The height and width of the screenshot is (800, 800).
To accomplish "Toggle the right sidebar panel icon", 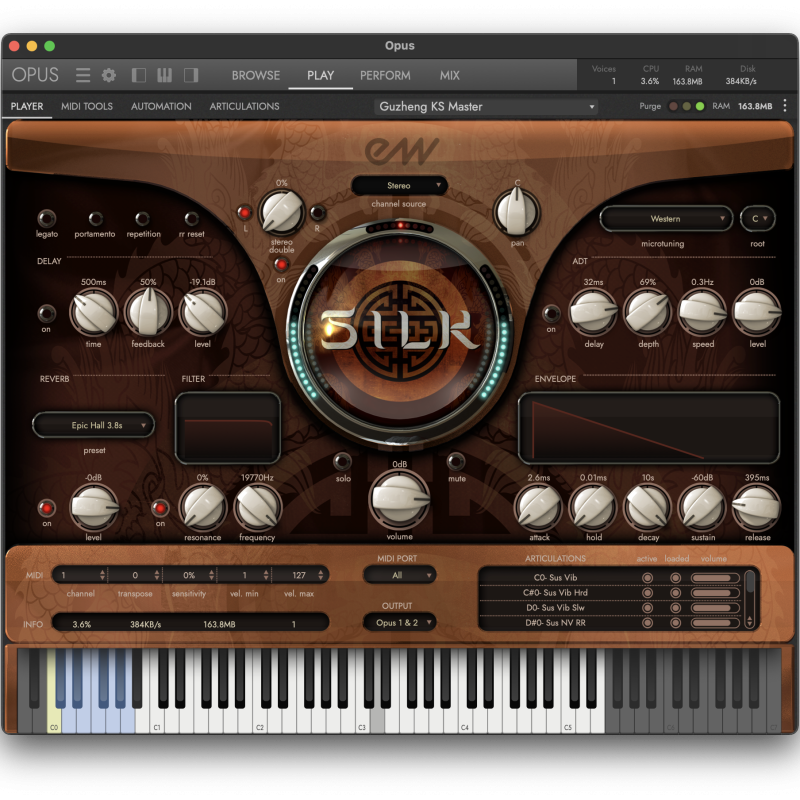I will (x=191, y=76).
